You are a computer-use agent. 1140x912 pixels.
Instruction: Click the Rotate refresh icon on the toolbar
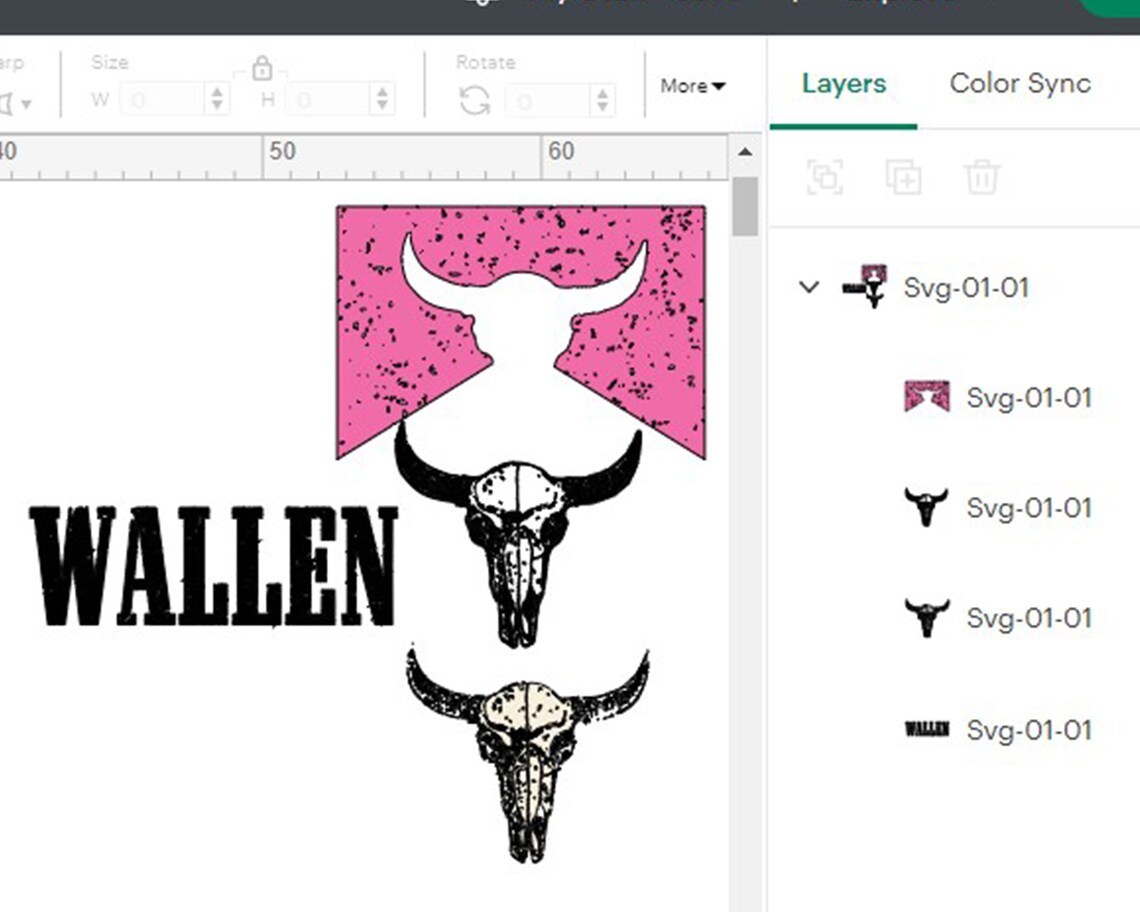pos(477,99)
